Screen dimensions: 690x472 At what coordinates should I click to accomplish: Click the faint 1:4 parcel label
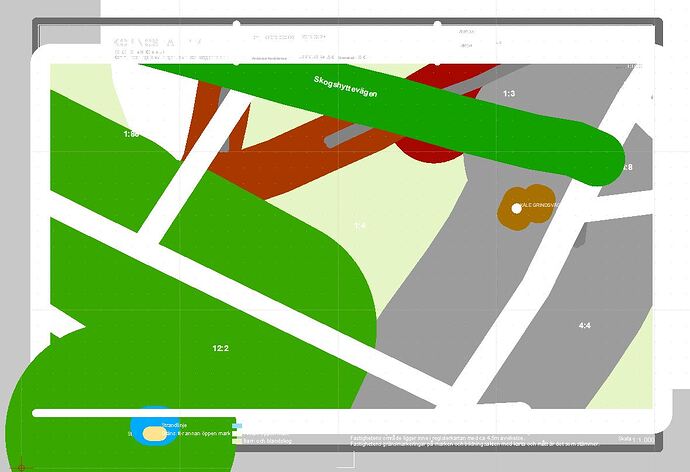(360, 226)
